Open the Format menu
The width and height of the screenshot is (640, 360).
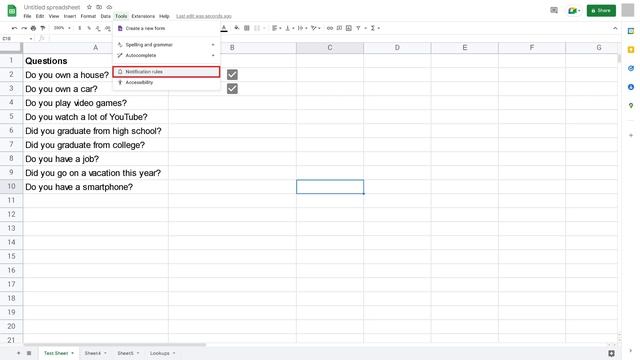tap(88, 16)
